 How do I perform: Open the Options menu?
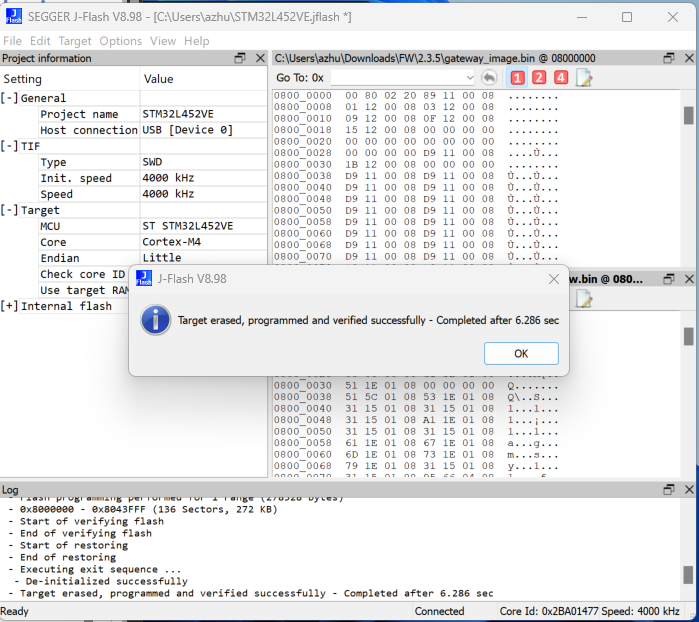[x=120, y=41]
